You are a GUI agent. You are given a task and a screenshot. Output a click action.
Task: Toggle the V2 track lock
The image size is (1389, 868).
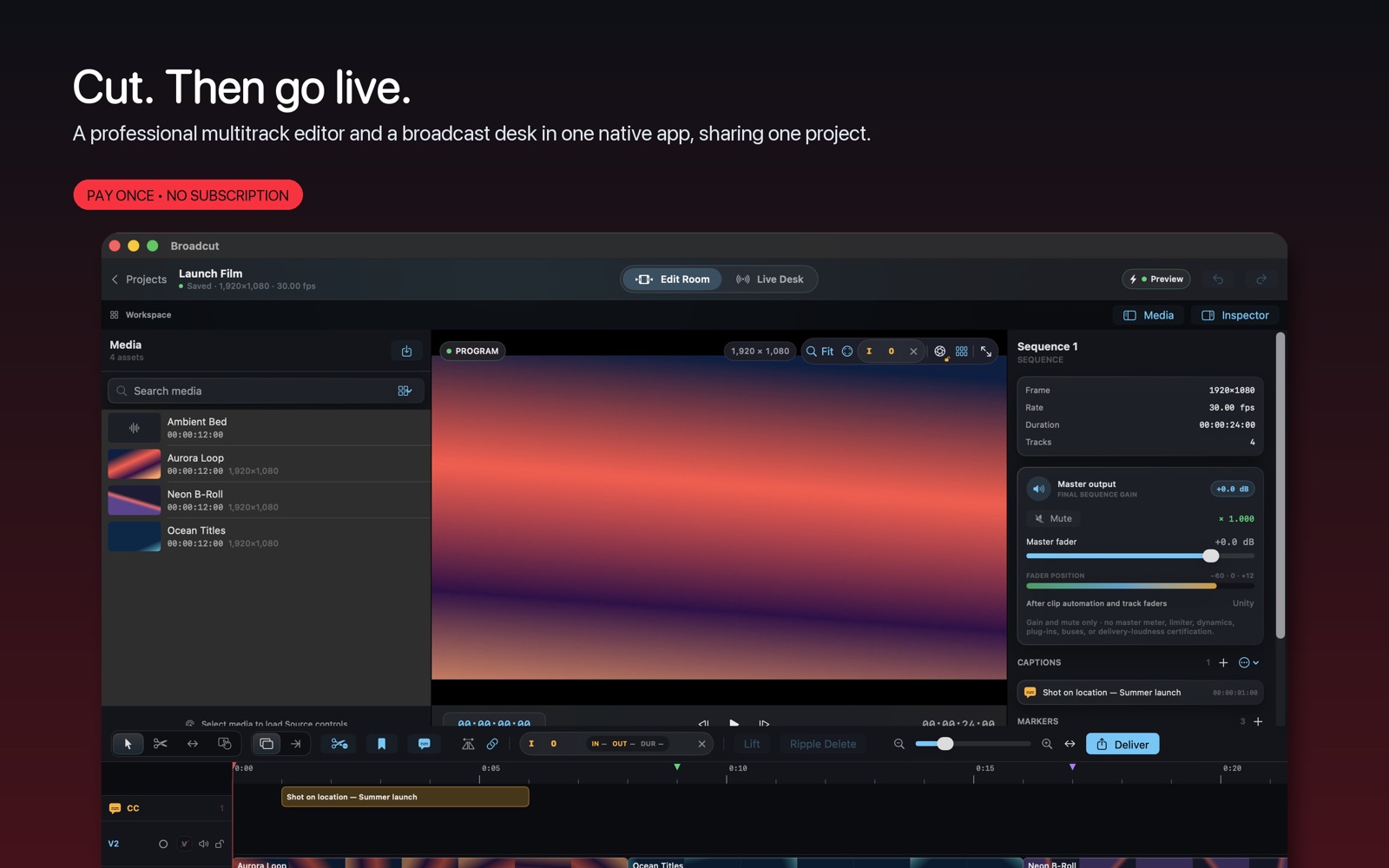point(220,844)
